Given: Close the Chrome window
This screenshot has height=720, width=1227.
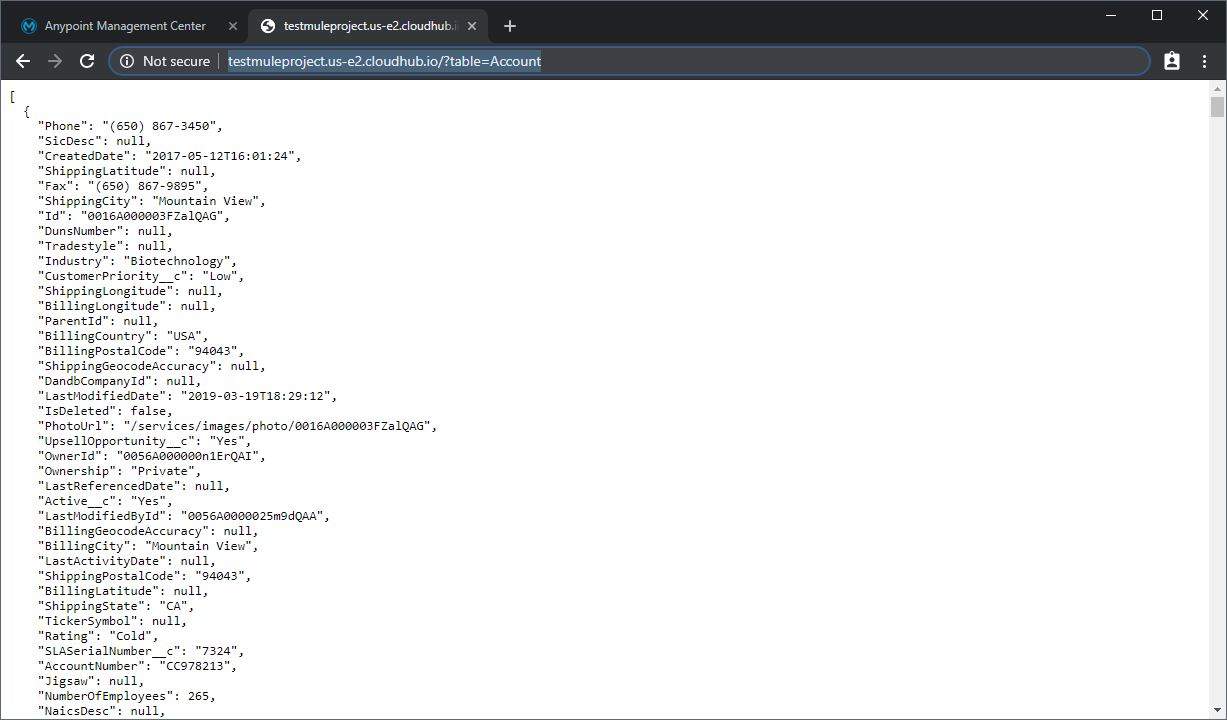Looking at the screenshot, I should [x=1203, y=15].
